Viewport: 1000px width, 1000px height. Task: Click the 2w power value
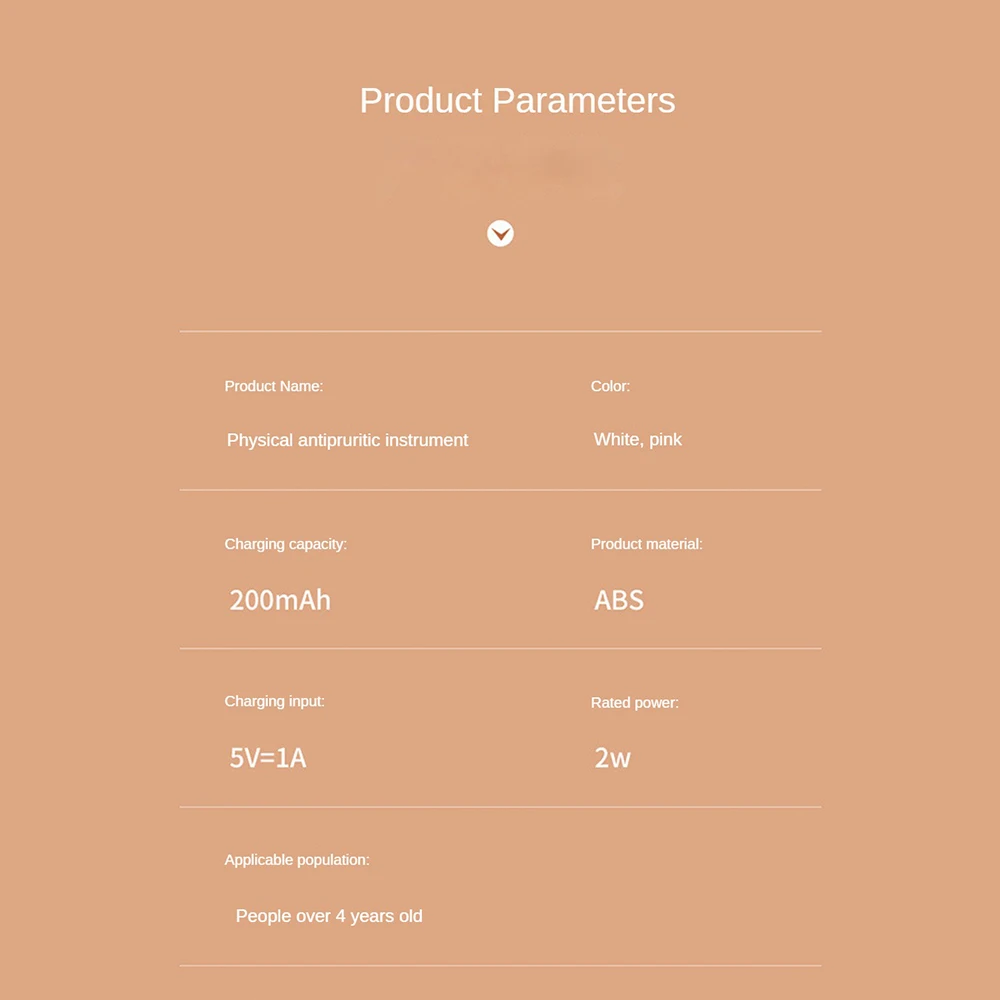click(612, 758)
